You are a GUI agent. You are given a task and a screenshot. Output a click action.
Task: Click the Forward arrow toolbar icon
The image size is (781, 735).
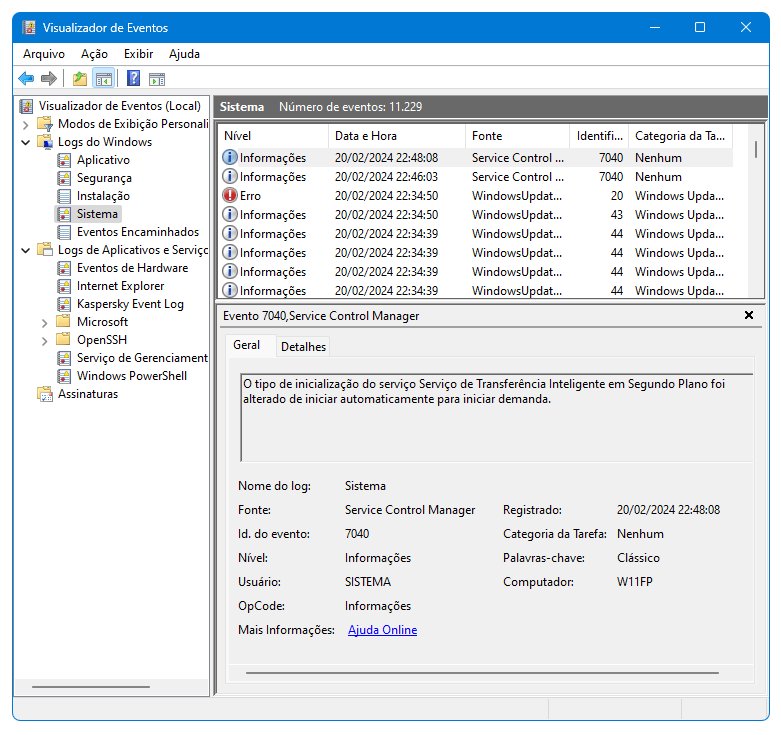pyautogui.click(x=49, y=79)
